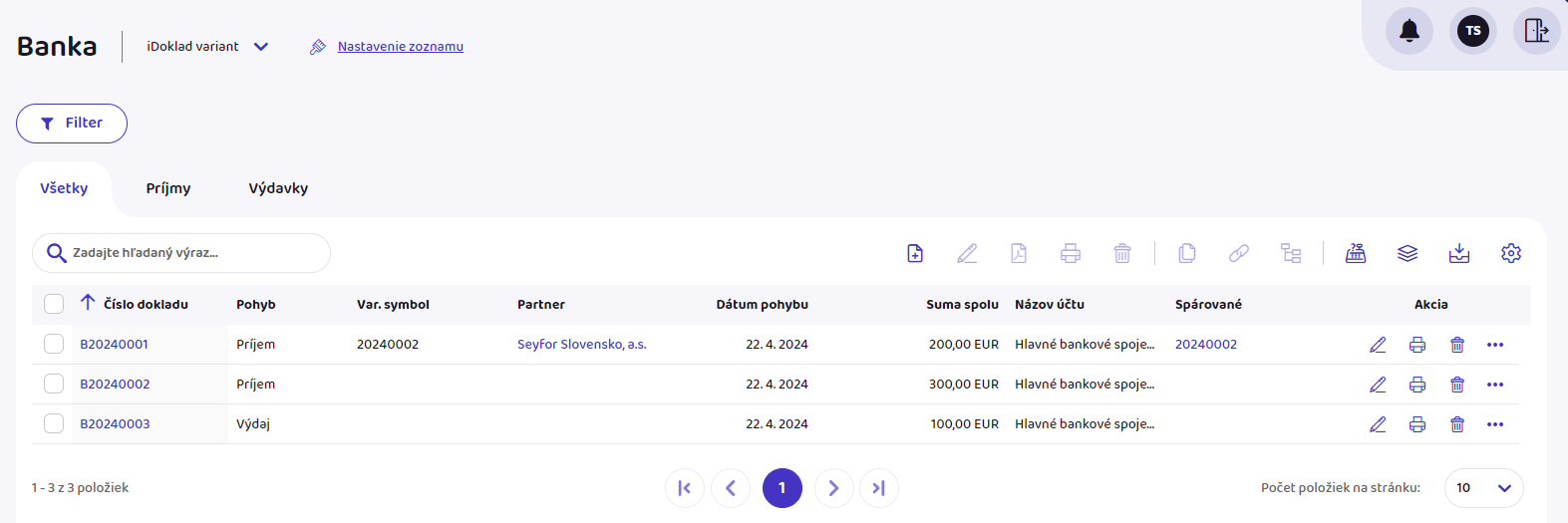This screenshot has height=523, width=1568.
Task: Tick the checkbox for B20240003
Action: [54, 423]
